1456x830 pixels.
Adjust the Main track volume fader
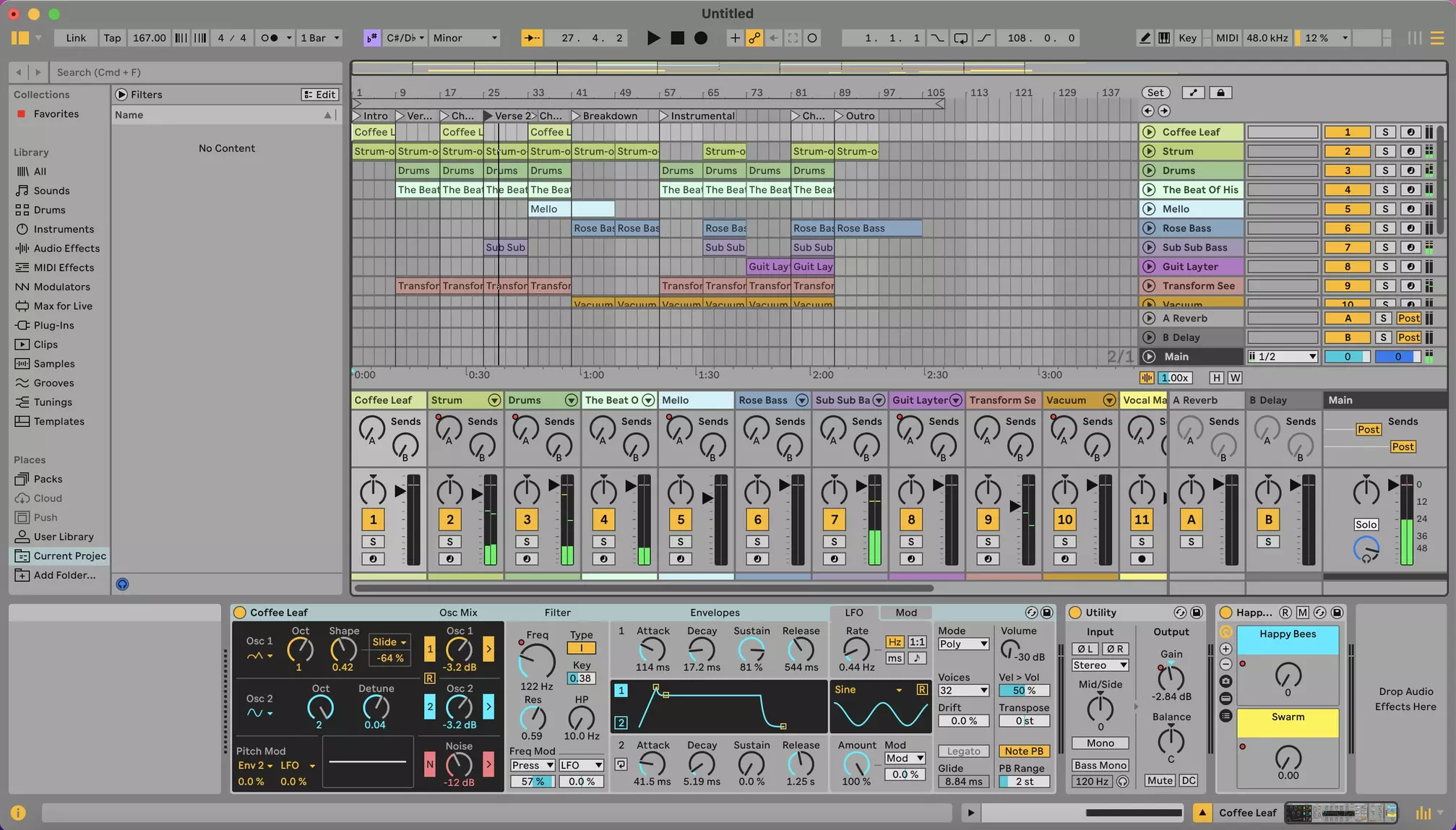point(1393,485)
